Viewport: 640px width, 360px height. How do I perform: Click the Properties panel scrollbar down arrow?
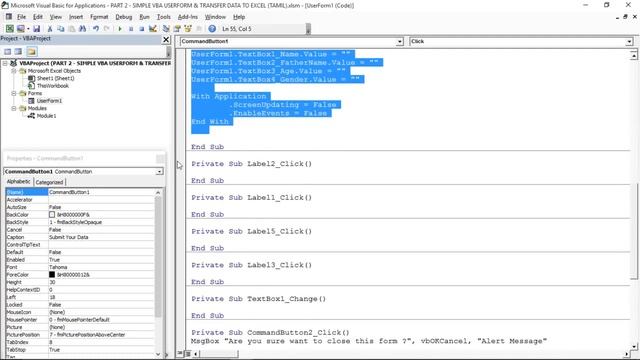[158, 354]
